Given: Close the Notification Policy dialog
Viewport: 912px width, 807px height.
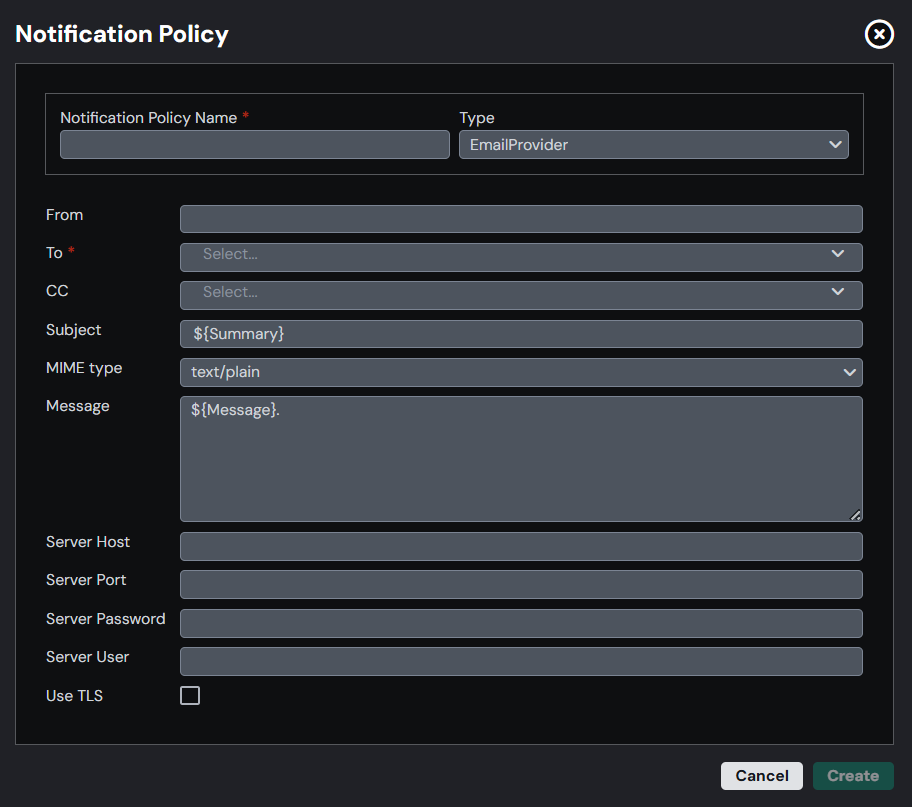Looking at the screenshot, I should [x=879, y=34].
